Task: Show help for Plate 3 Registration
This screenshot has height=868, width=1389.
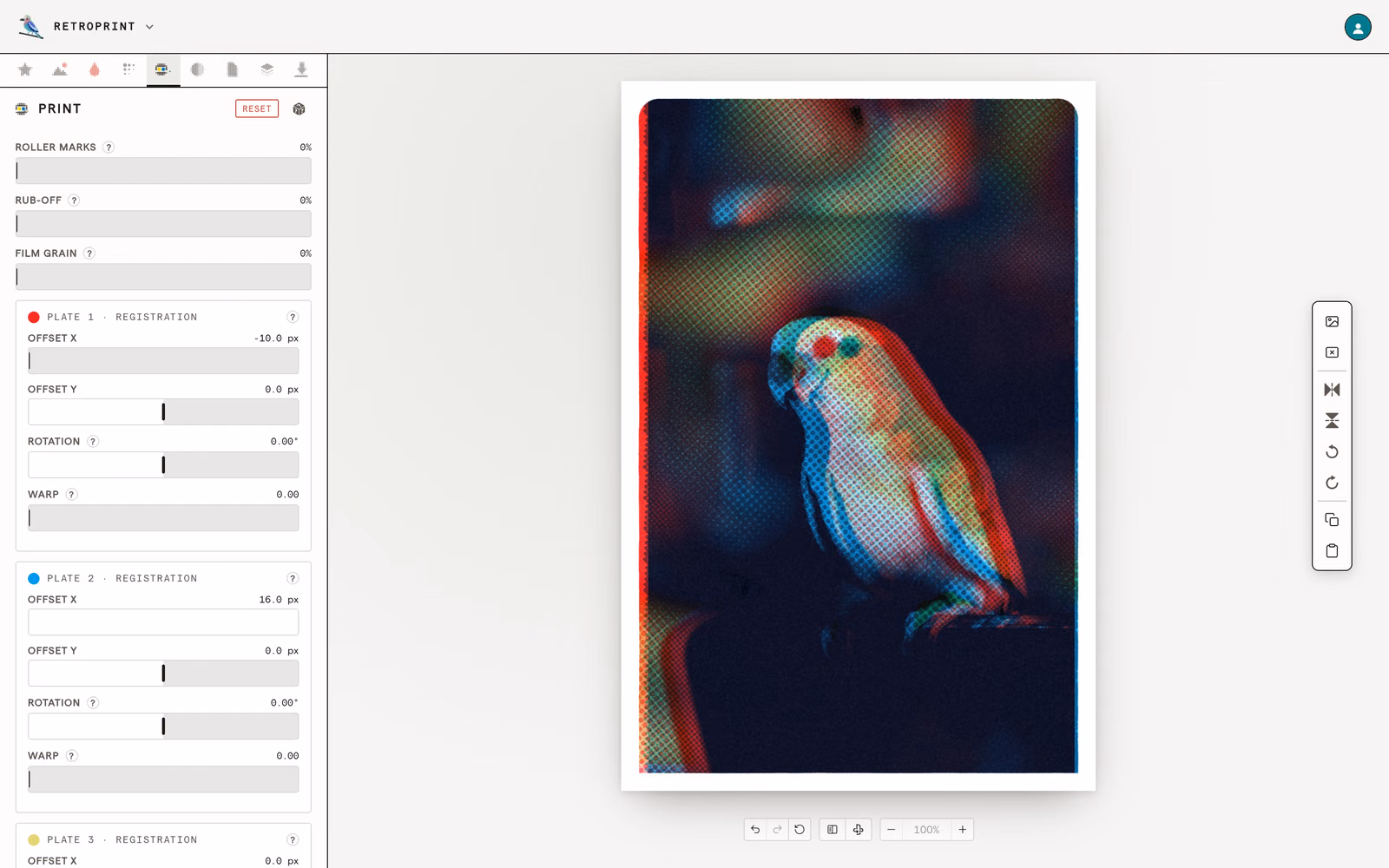Action: pos(293,840)
